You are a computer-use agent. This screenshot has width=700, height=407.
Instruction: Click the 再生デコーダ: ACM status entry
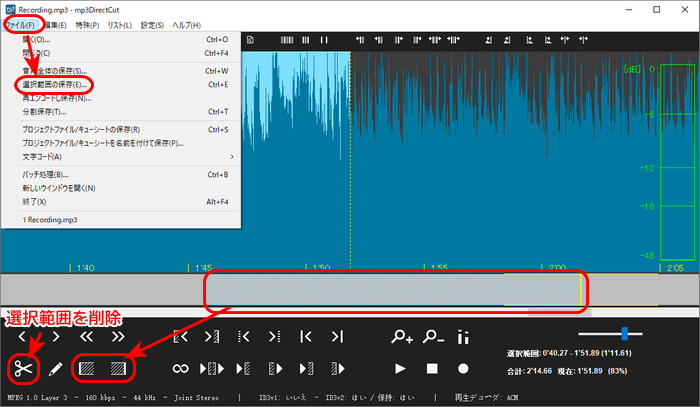click(x=486, y=397)
